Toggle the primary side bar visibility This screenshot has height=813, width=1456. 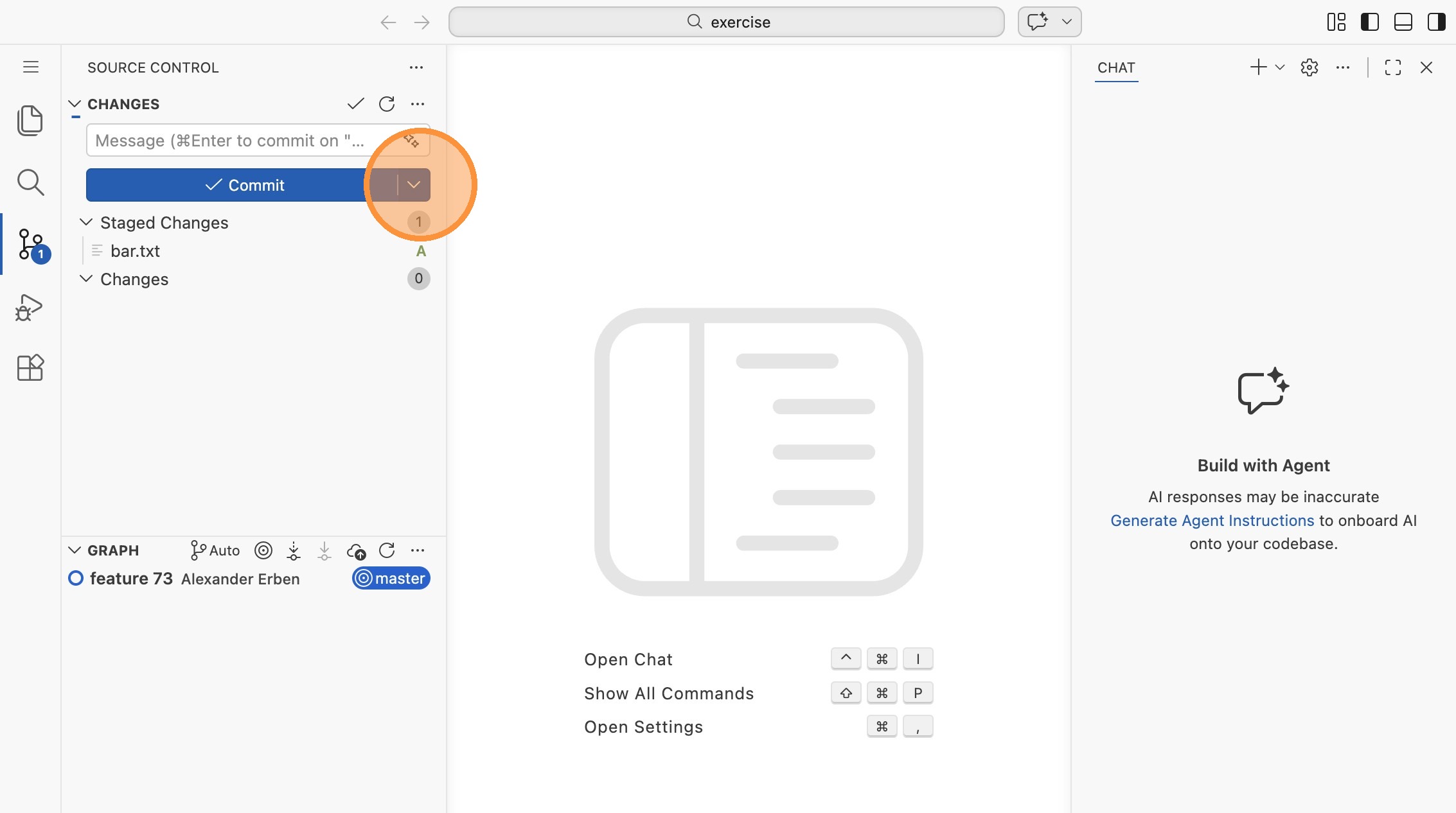(1369, 22)
